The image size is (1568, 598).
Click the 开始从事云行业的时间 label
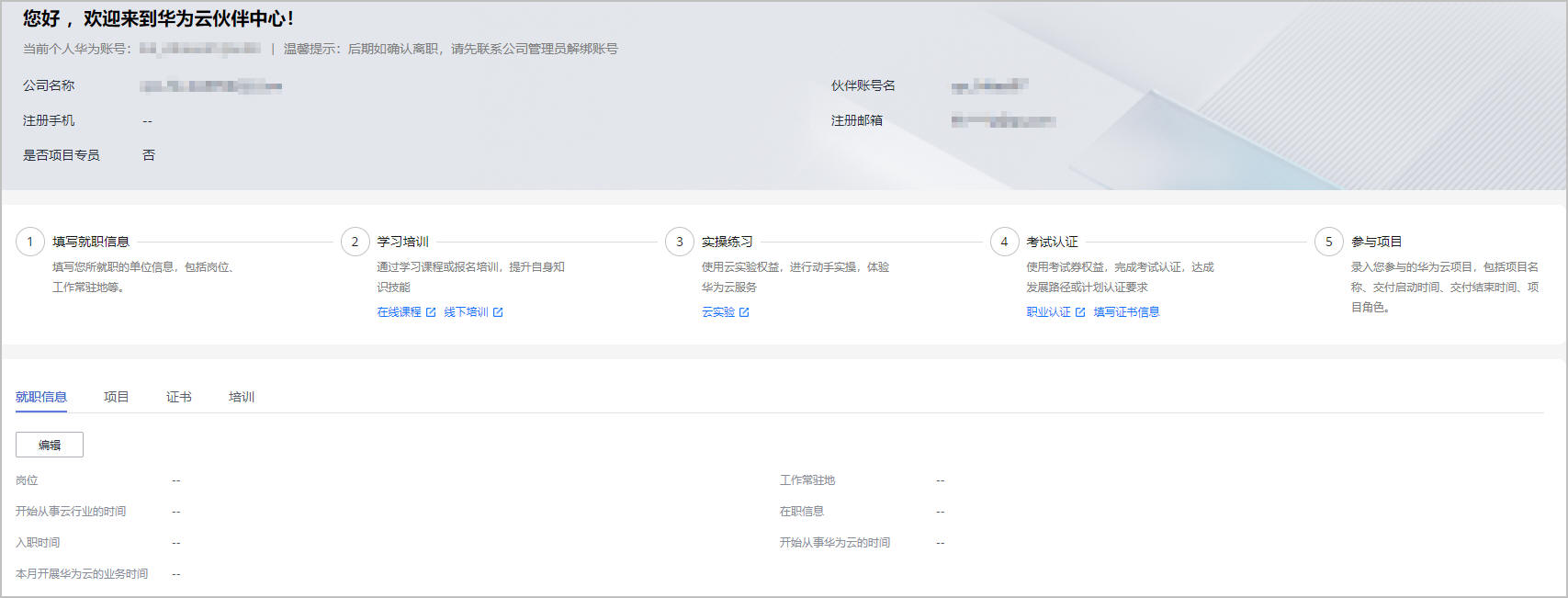[71, 512]
